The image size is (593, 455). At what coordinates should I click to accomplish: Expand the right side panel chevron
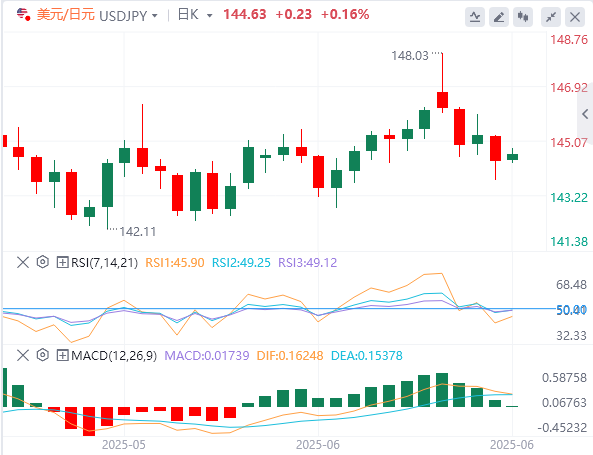click(x=585, y=113)
